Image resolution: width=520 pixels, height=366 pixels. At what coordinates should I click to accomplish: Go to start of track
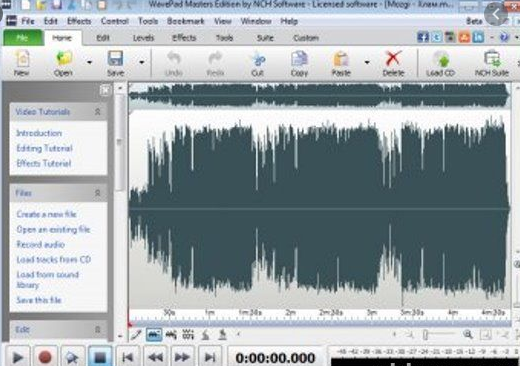coord(128,357)
